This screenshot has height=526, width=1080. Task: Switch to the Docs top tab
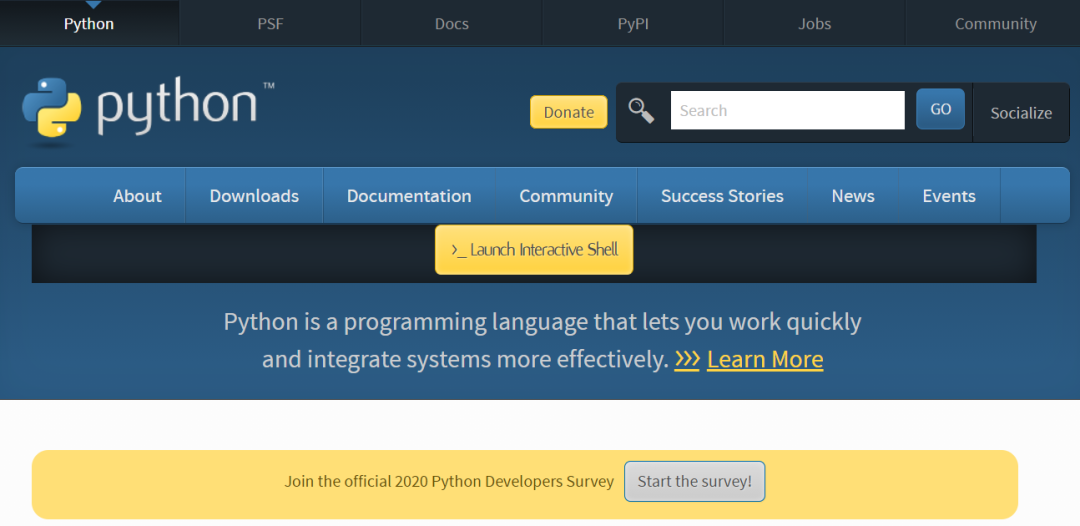click(452, 24)
